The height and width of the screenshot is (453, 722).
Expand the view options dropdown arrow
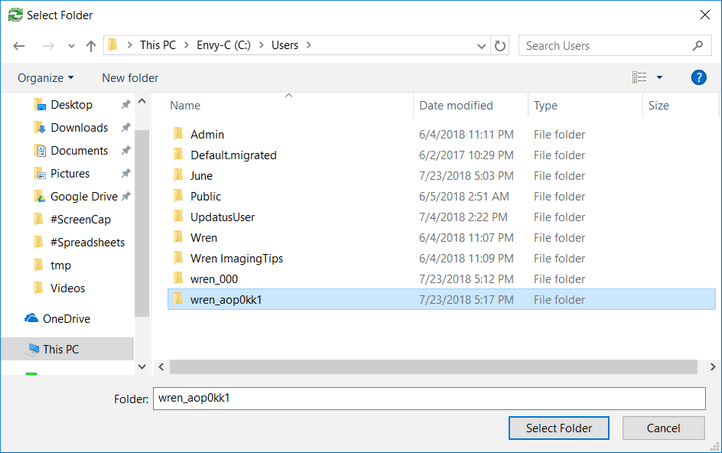coord(660,78)
